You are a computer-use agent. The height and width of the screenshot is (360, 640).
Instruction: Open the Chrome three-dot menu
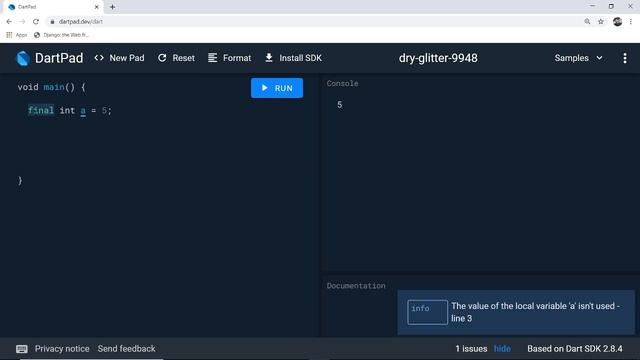pos(631,22)
